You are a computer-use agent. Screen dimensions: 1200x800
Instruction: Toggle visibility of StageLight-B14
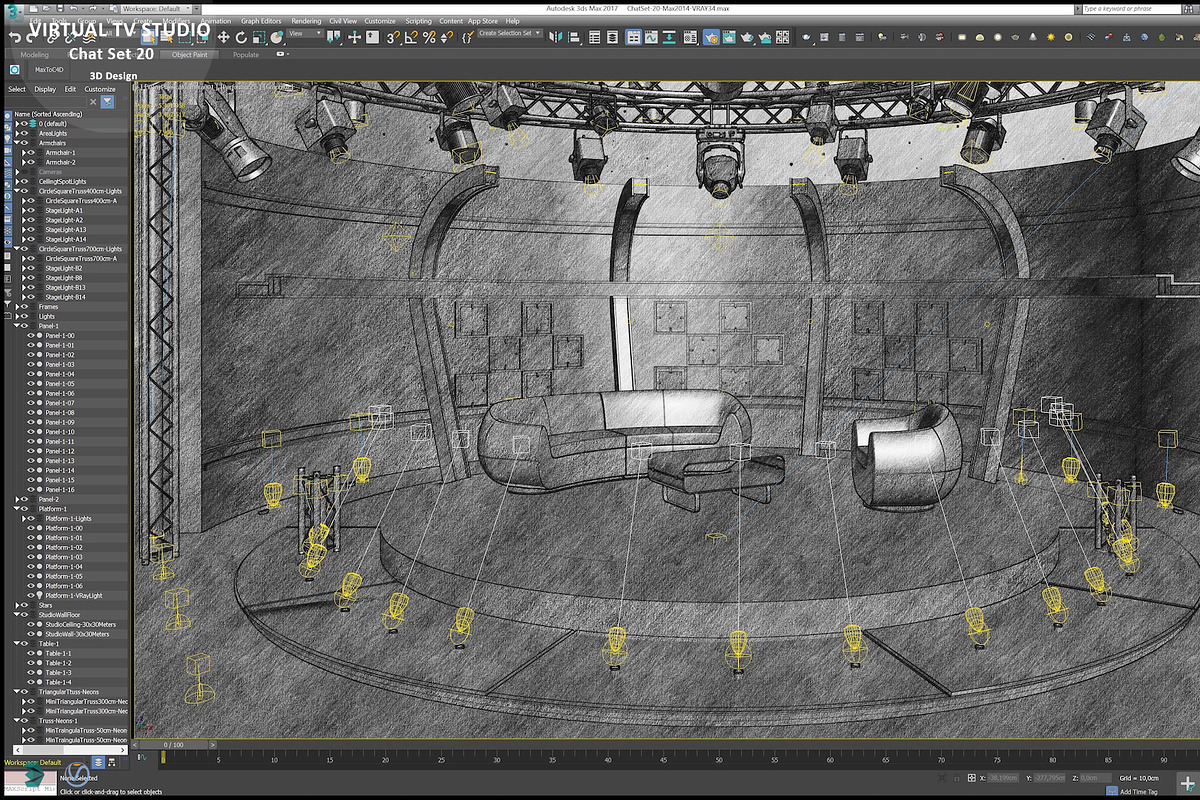[31, 297]
